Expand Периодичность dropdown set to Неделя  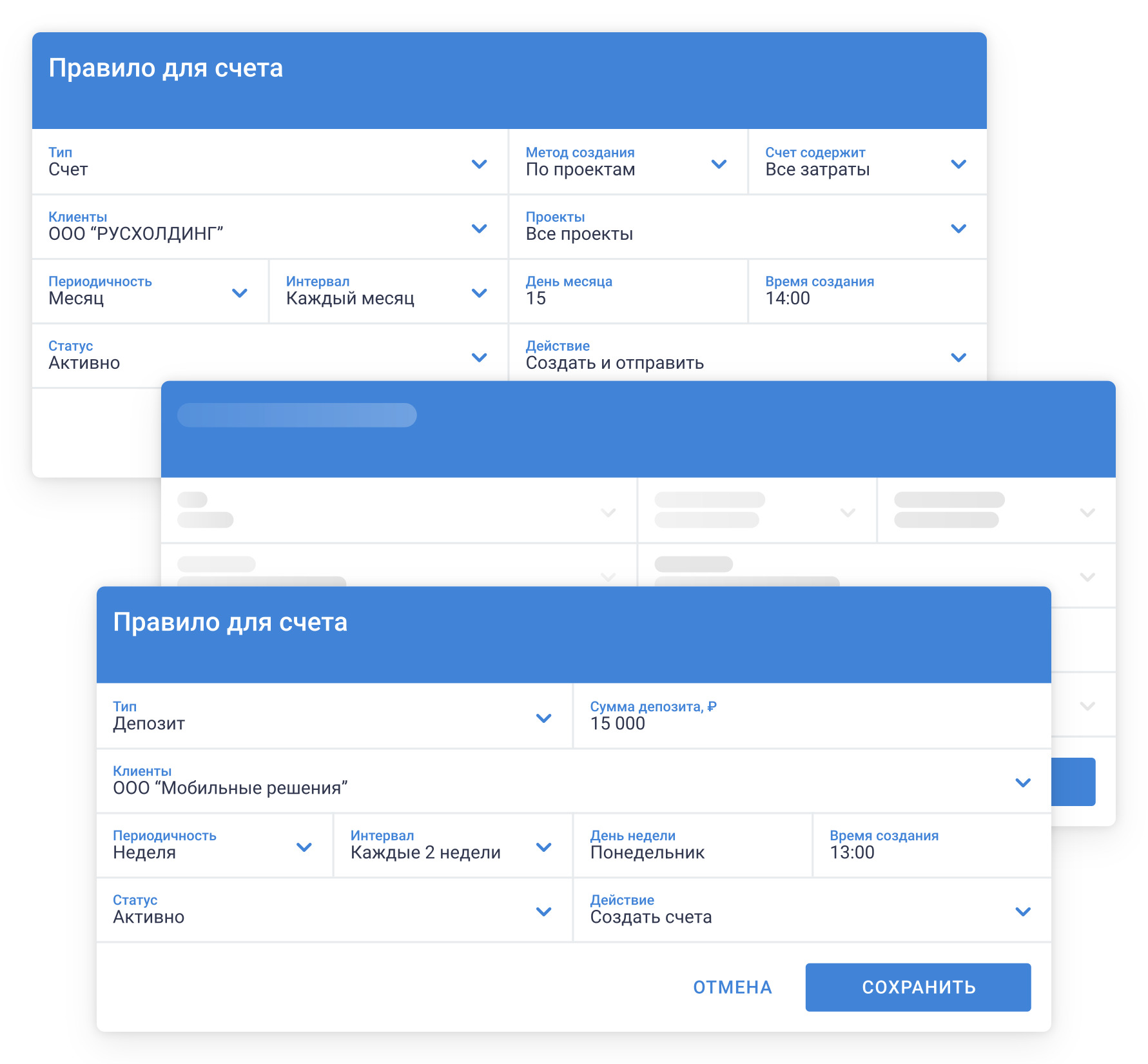click(214, 845)
